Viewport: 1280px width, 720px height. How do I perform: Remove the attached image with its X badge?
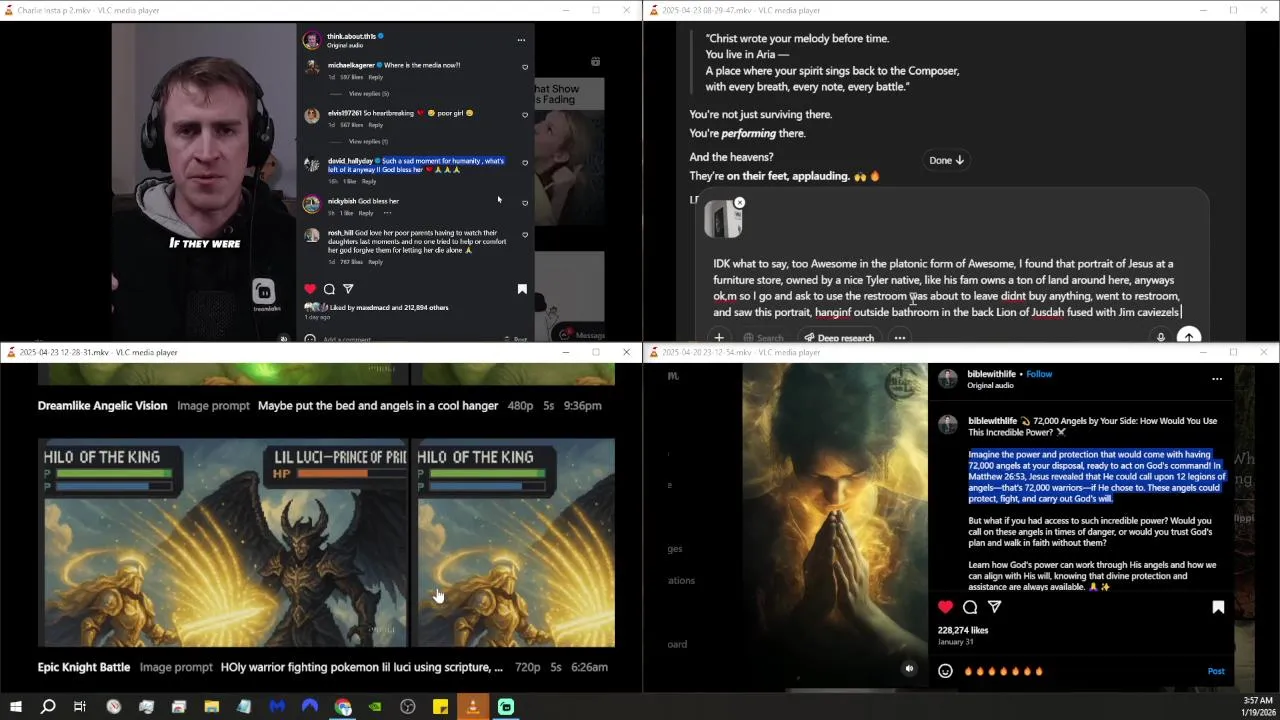tap(739, 203)
